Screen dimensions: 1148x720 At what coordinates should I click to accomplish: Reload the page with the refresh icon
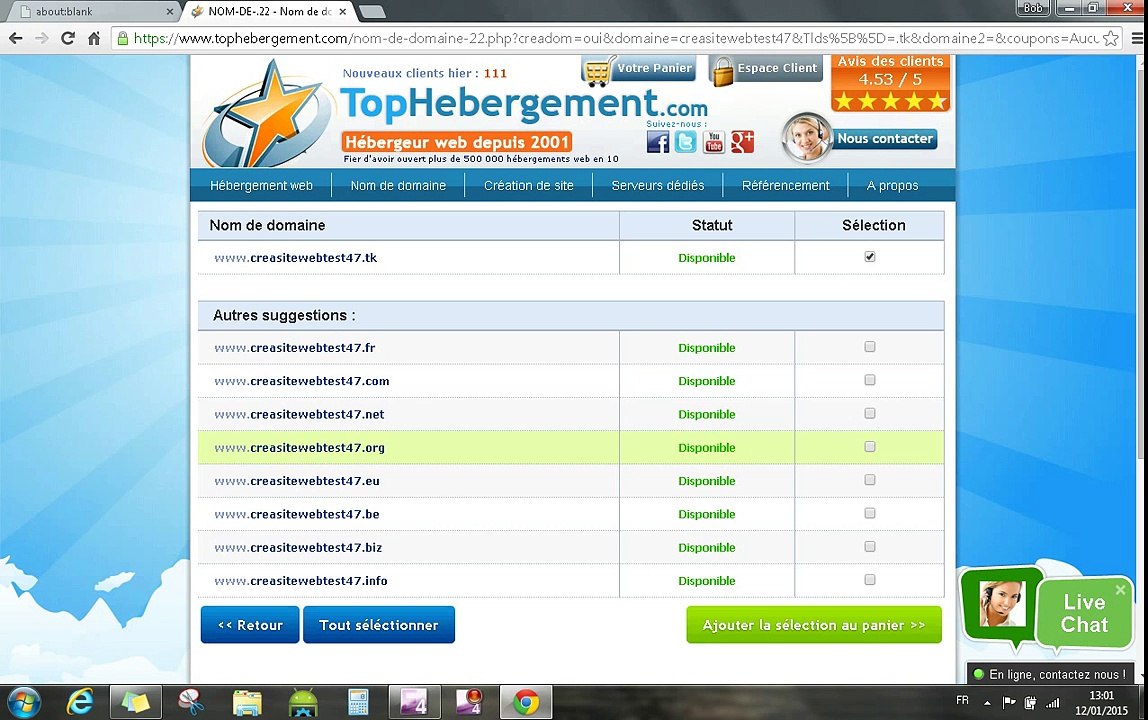click(x=67, y=38)
